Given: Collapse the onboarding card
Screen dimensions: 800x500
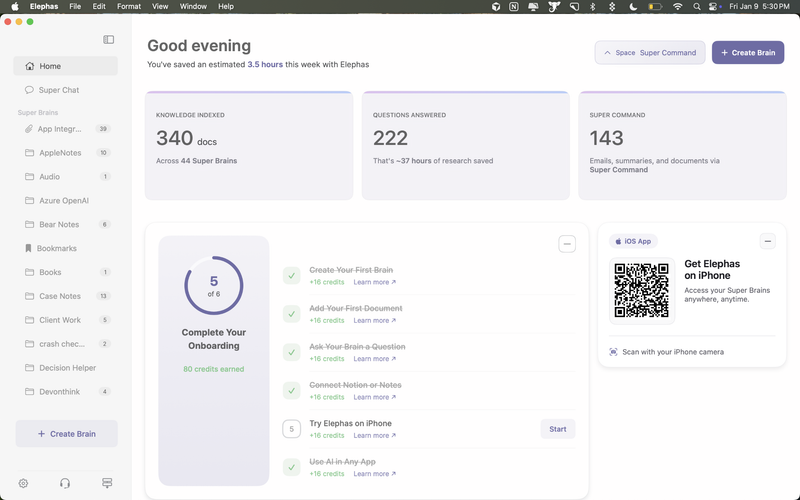Looking at the screenshot, I should tap(567, 244).
